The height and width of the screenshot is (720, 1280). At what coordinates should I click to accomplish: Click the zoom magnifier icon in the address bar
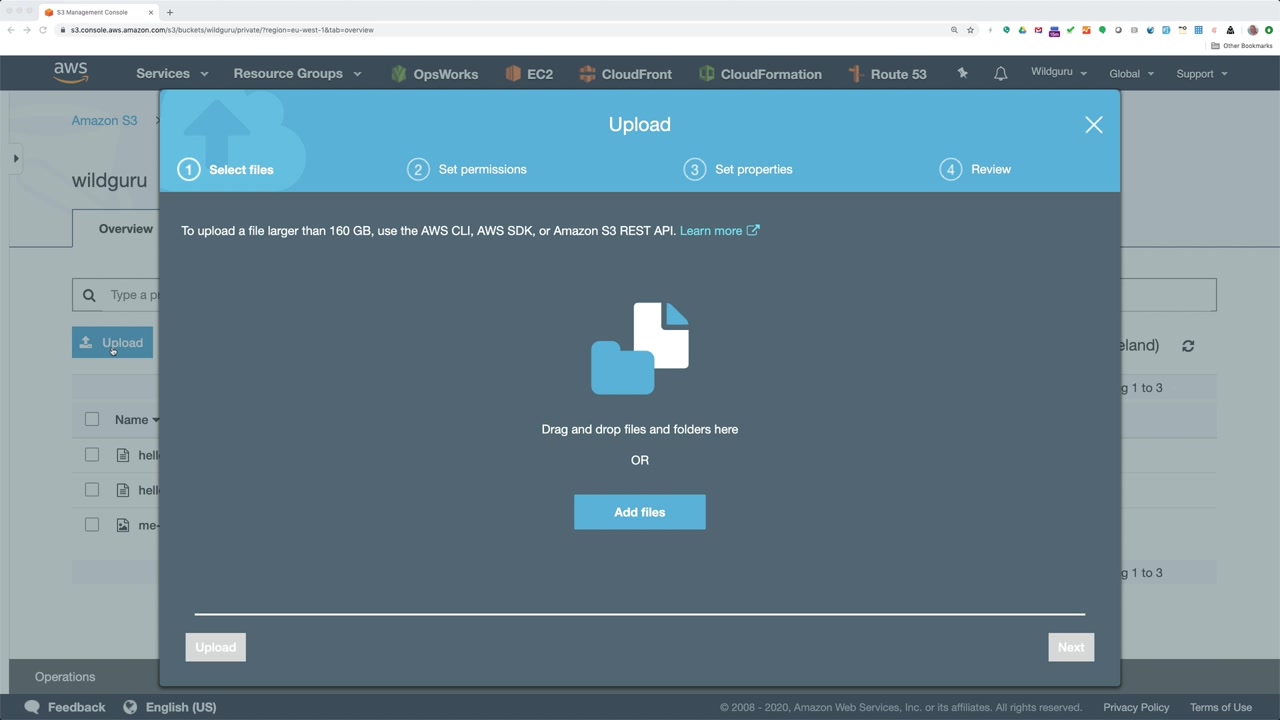(954, 30)
